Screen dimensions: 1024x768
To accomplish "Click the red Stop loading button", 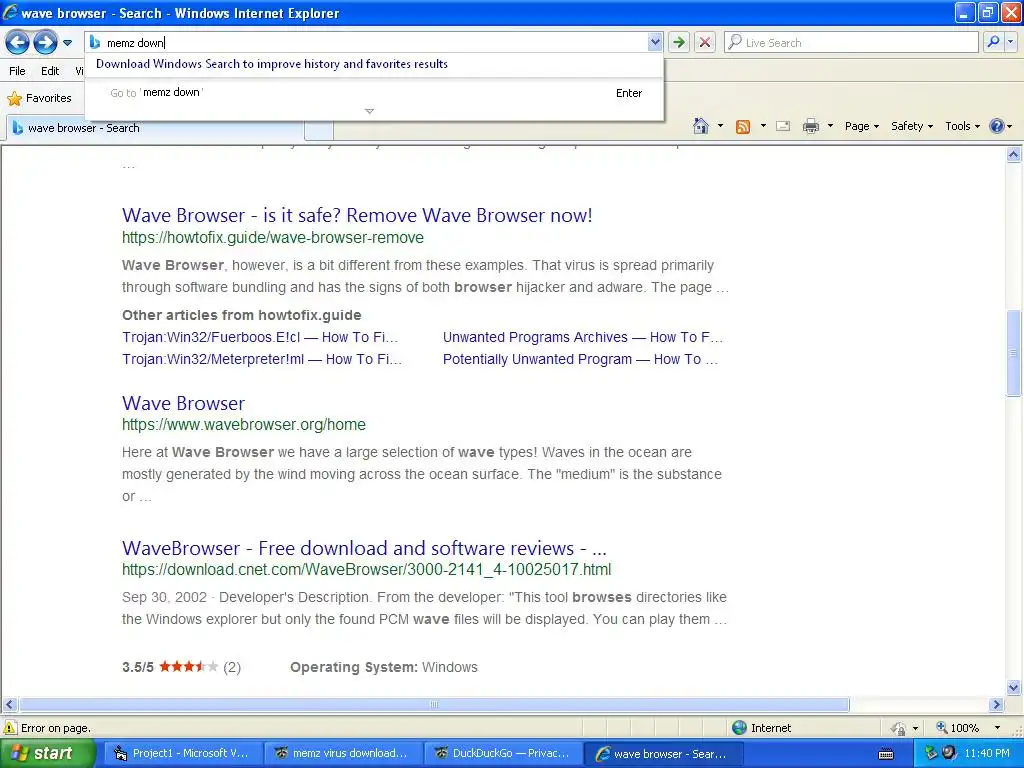I will coord(705,43).
